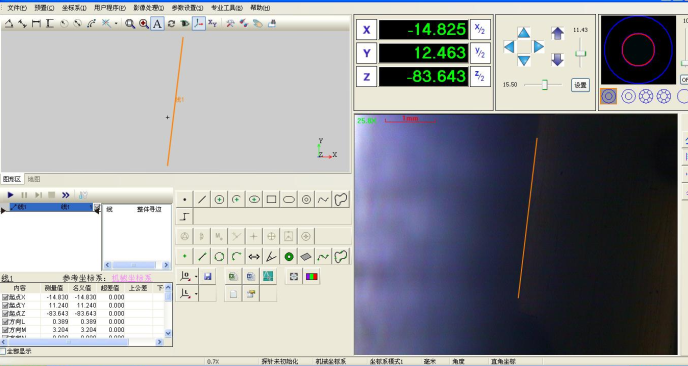The height and width of the screenshot is (366, 688).
Task: Enable the 全部显示 checkbox
Action: click(3, 351)
